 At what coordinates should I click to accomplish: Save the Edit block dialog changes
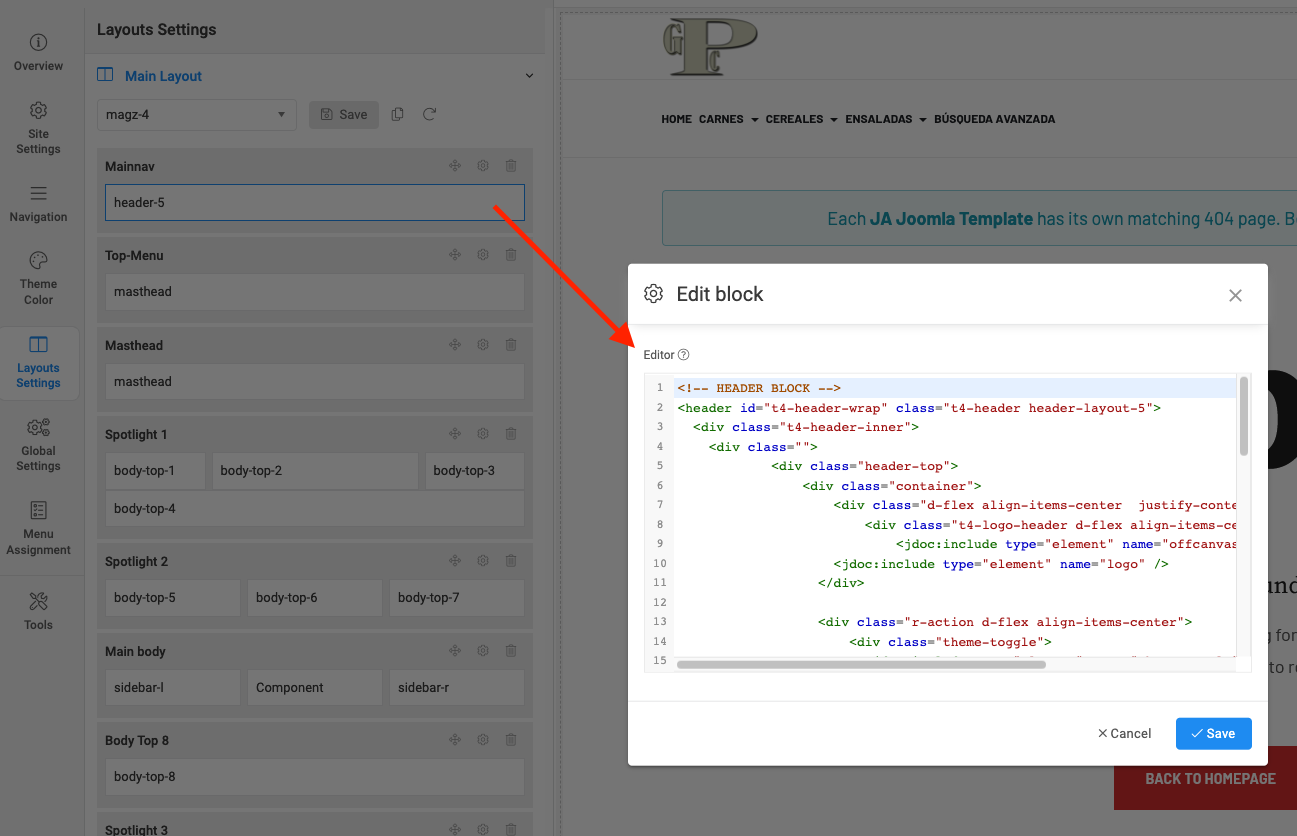click(1213, 733)
